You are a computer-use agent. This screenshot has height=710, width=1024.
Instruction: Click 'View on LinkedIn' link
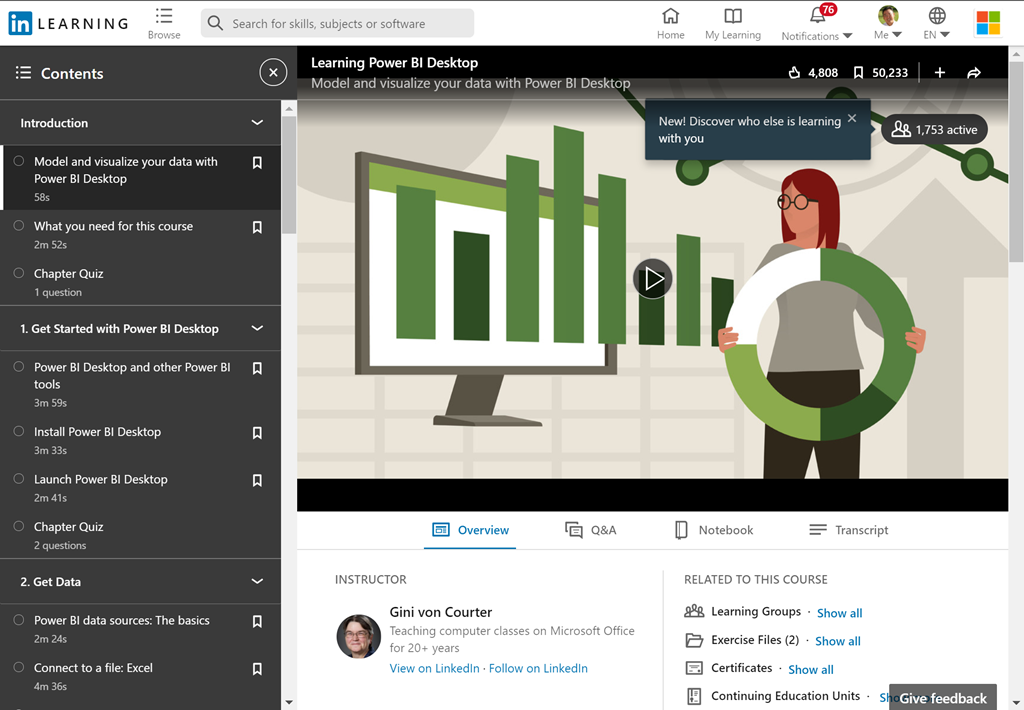[434, 668]
